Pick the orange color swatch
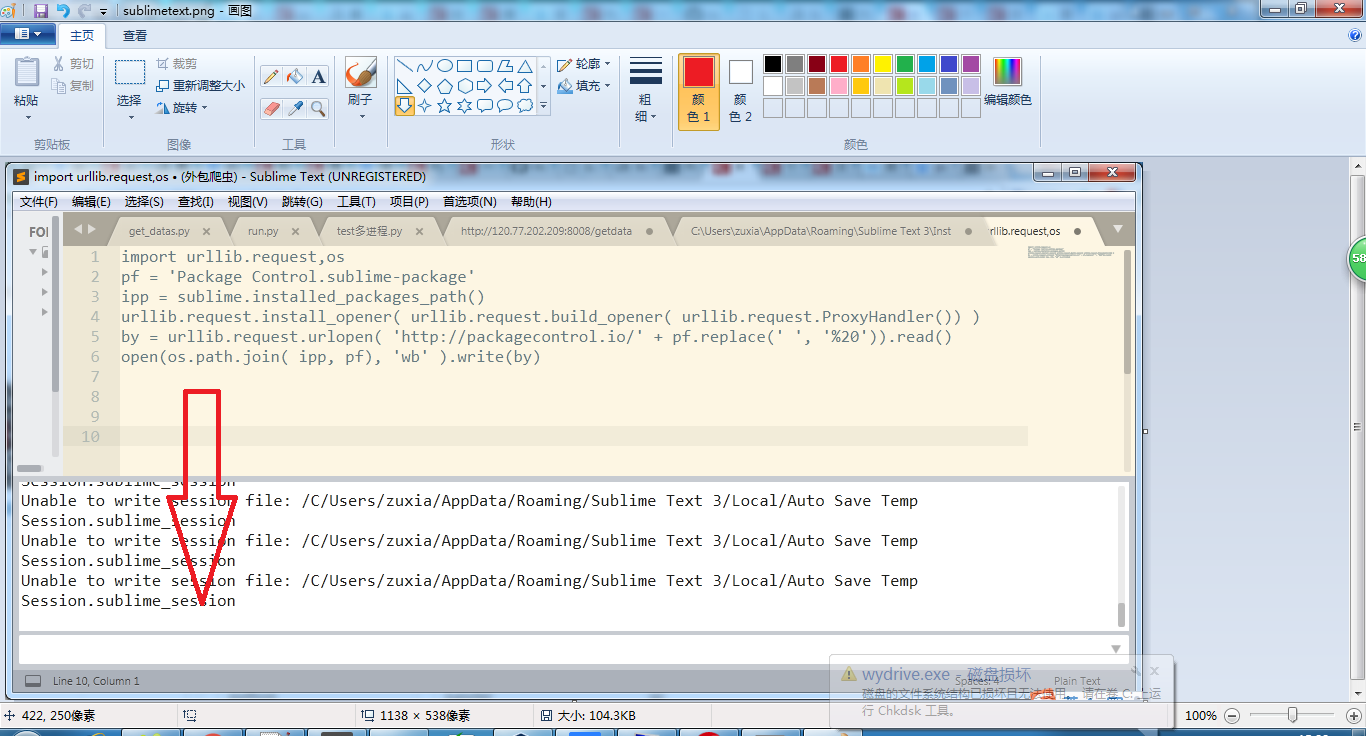This screenshot has width=1366, height=736. click(861, 64)
